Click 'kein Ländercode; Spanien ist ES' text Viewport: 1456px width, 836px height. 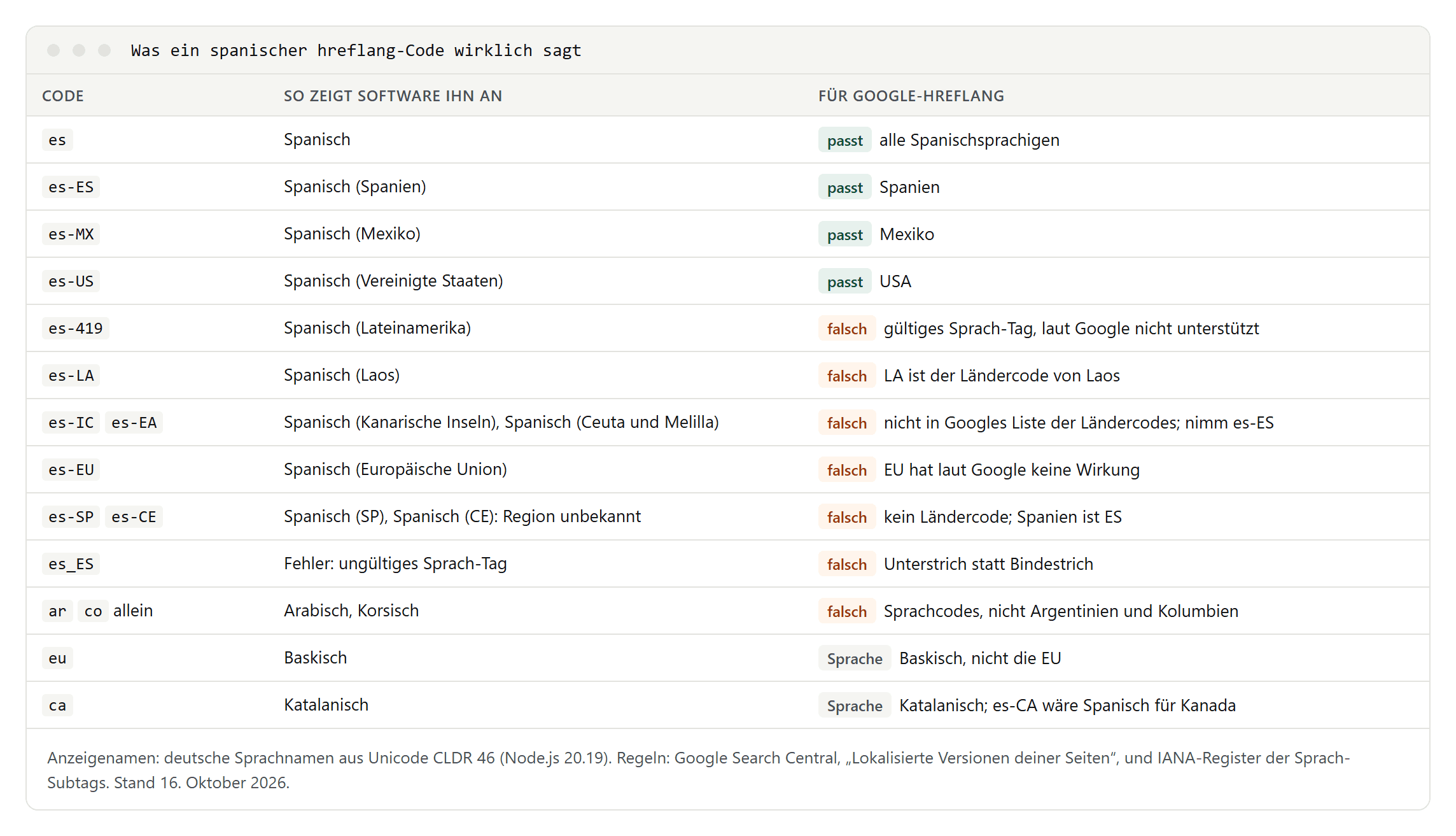pyautogui.click(x=1003, y=517)
